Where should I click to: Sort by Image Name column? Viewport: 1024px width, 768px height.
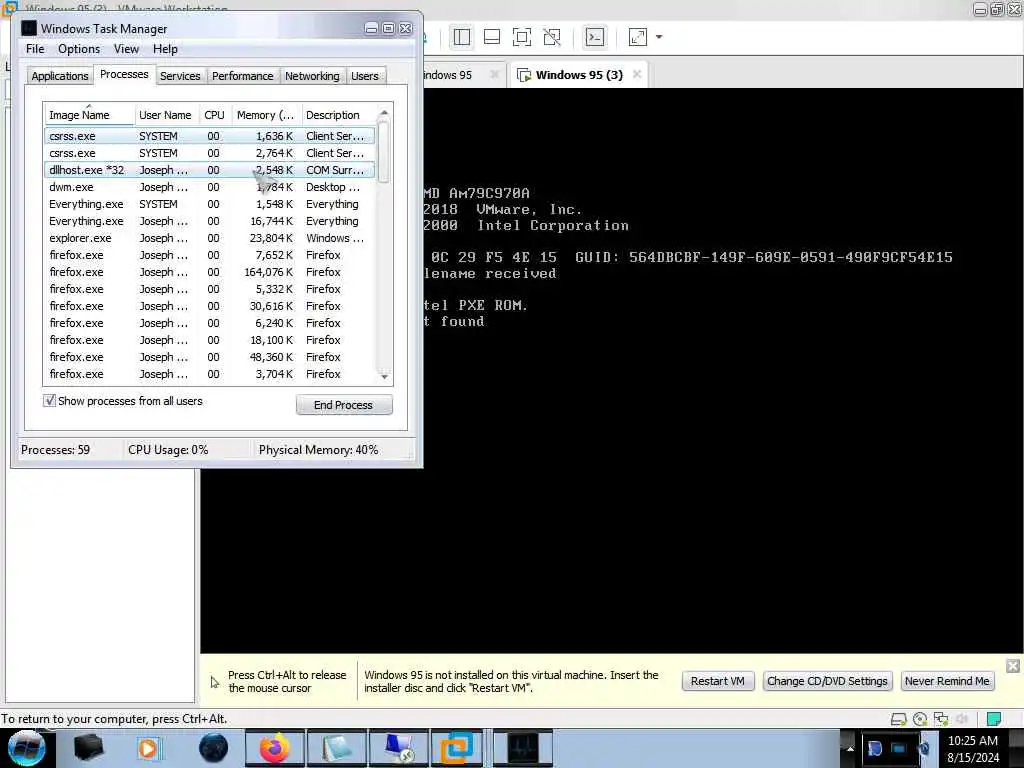pyautogui.click(x=89, y=115)
